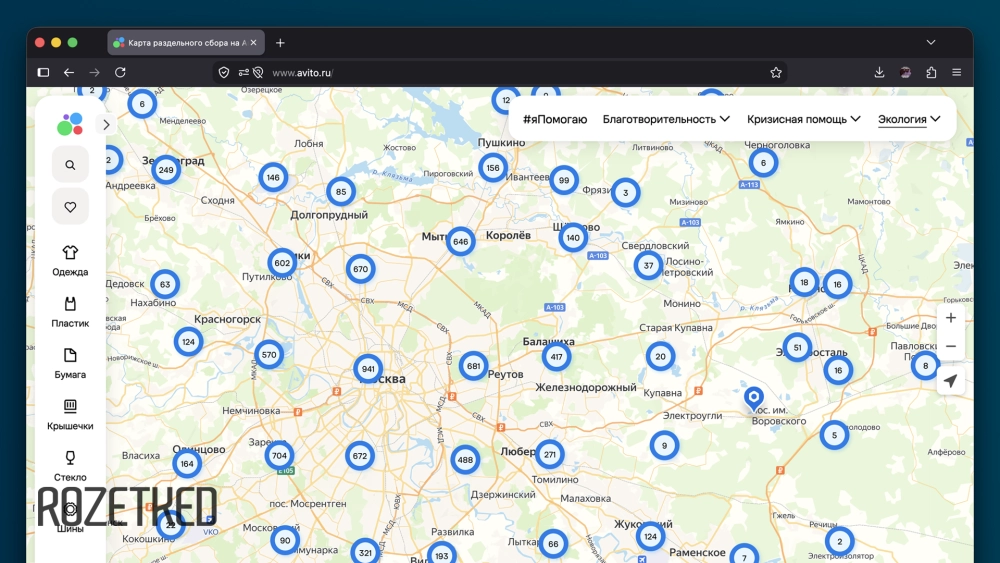Click the 63 cluster near Дедовск
The width and height of the screenshot is (1000, 563).
point(165,284)
